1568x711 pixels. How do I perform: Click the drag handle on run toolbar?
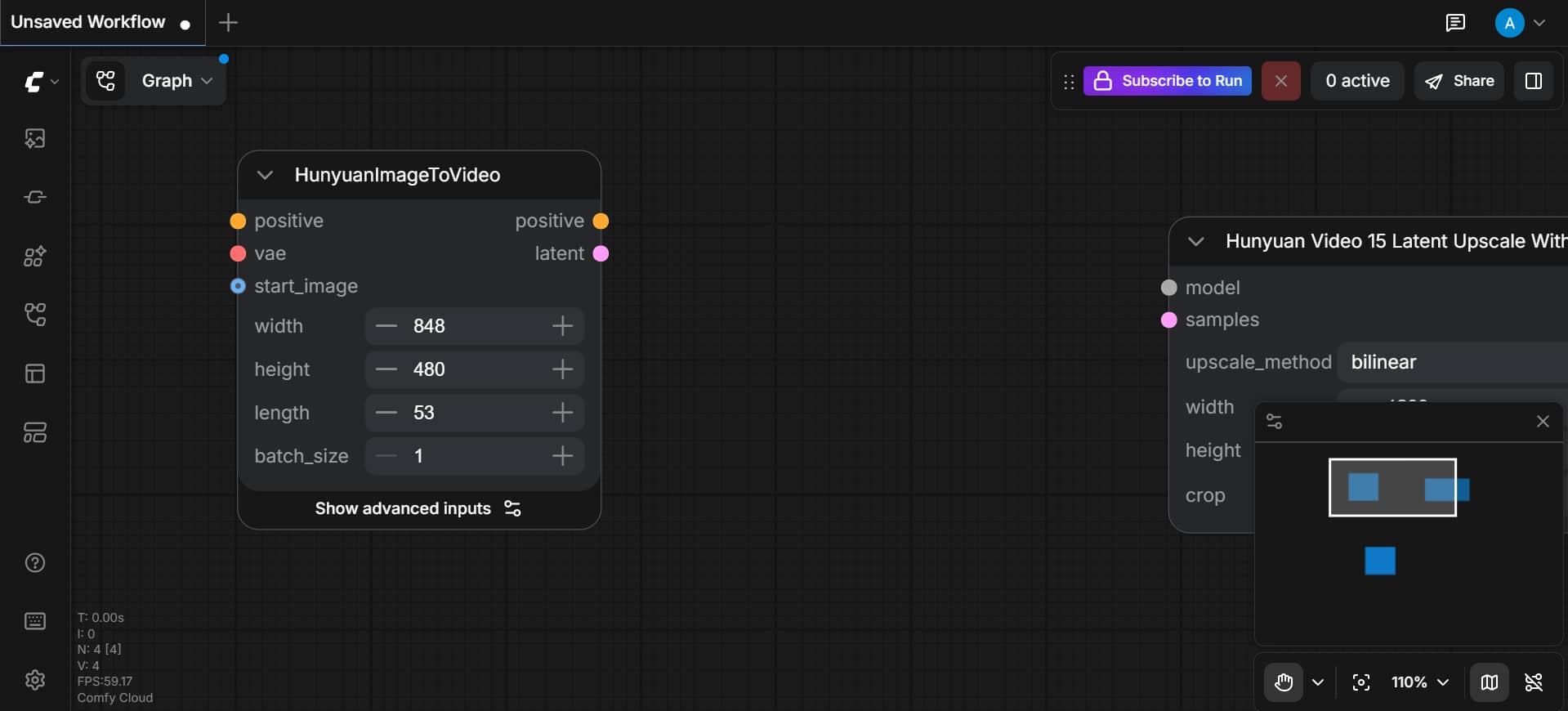[1069, 82]
